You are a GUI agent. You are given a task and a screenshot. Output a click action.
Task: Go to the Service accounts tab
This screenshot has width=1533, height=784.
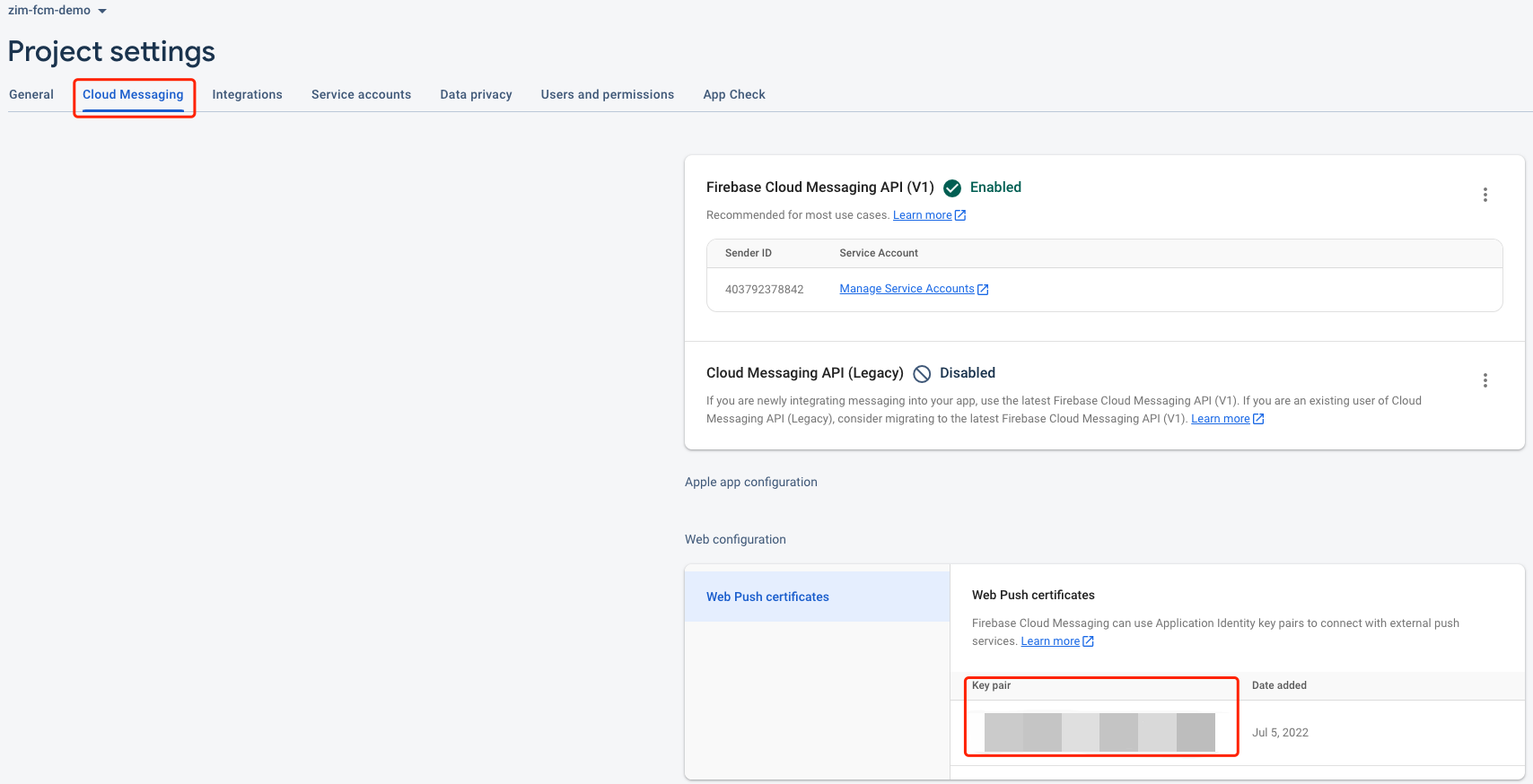click(x=361, y=94)
